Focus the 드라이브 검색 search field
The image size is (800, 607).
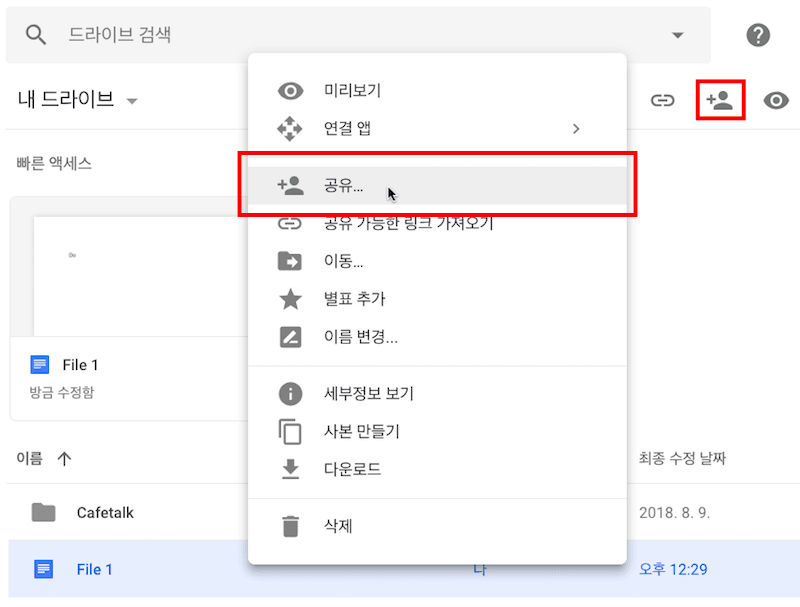[x=357, y=35]
